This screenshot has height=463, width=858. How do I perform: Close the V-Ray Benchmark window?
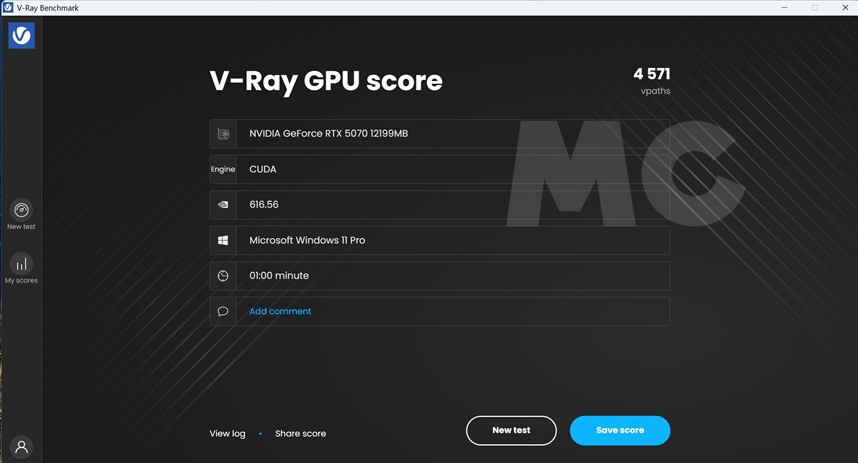tap(845, 8)
